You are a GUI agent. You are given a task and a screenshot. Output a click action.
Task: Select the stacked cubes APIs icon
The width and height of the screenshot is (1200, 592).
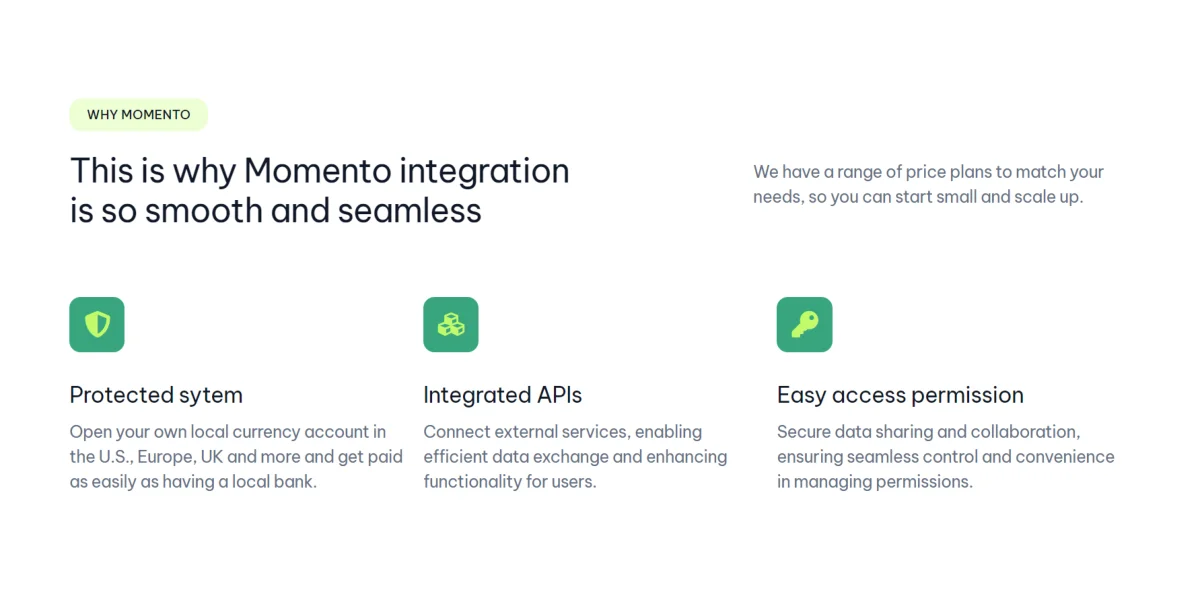[x=451, y=324]
